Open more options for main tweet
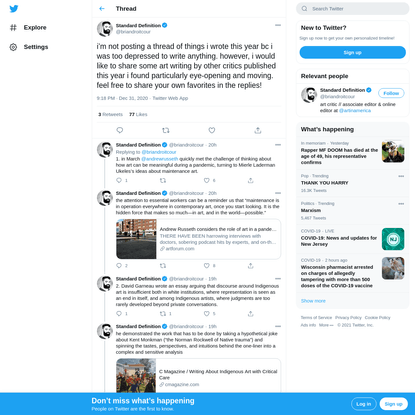Viewport: 415px width, 415px height. pyautogui.click(x=278, y=25)
